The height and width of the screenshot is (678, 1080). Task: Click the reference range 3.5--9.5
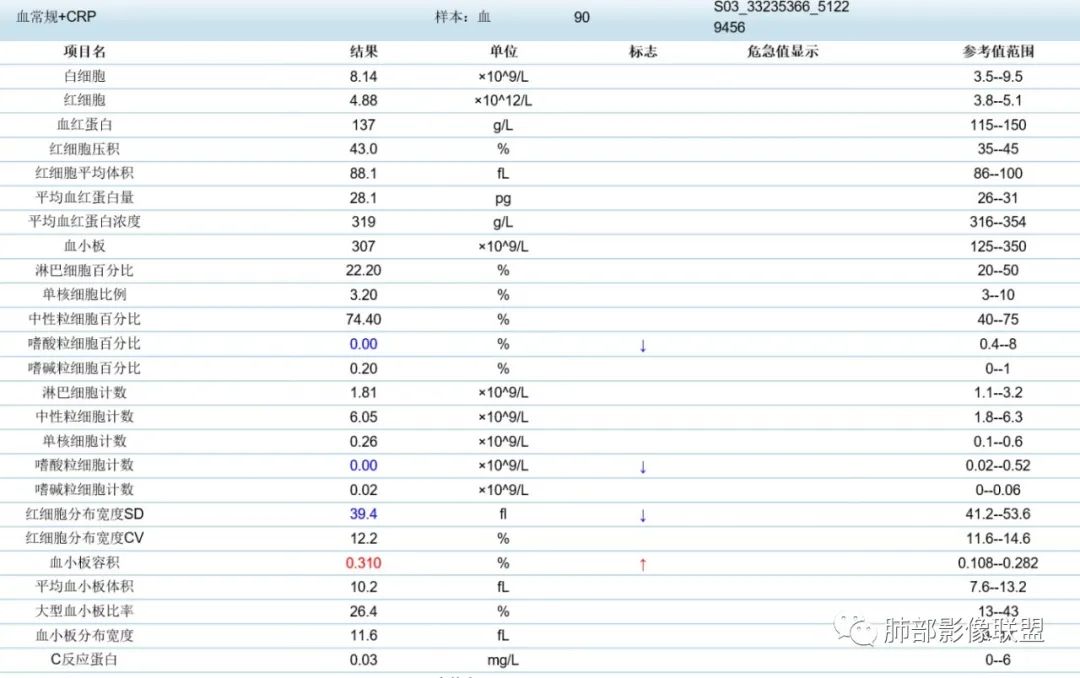click(x=998, y=76)
